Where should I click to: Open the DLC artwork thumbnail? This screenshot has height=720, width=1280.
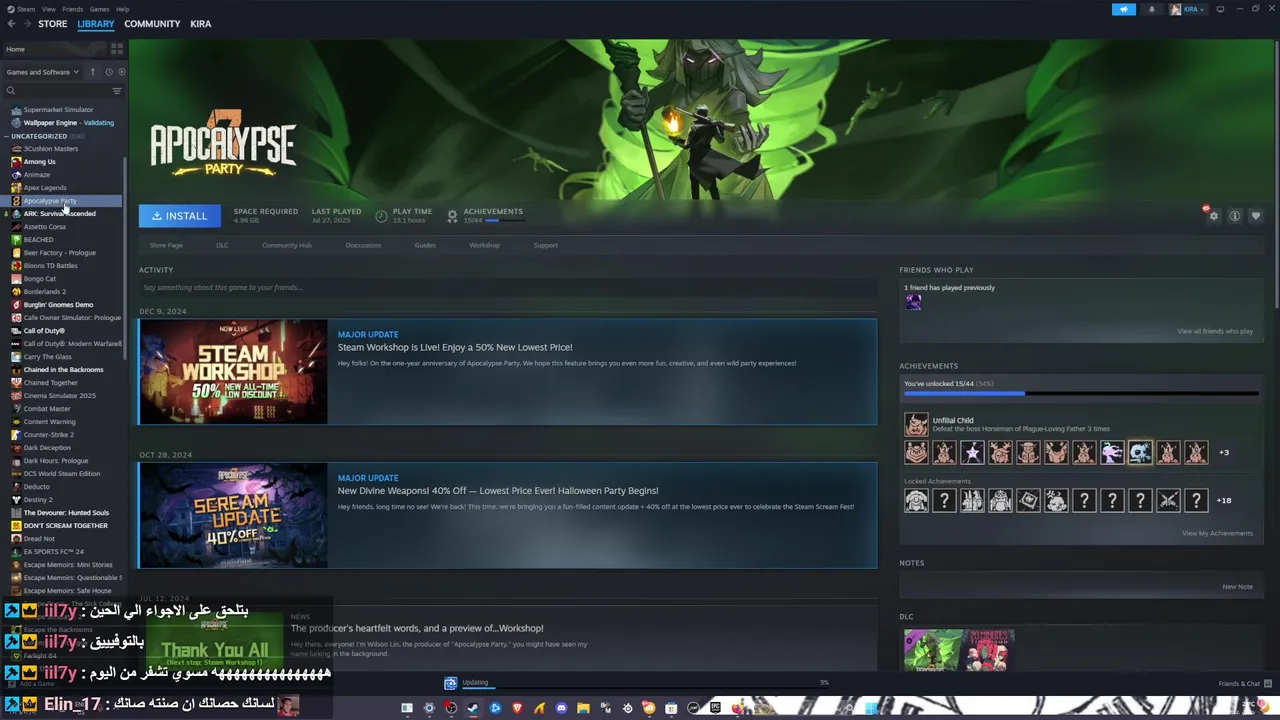[959, 650]
